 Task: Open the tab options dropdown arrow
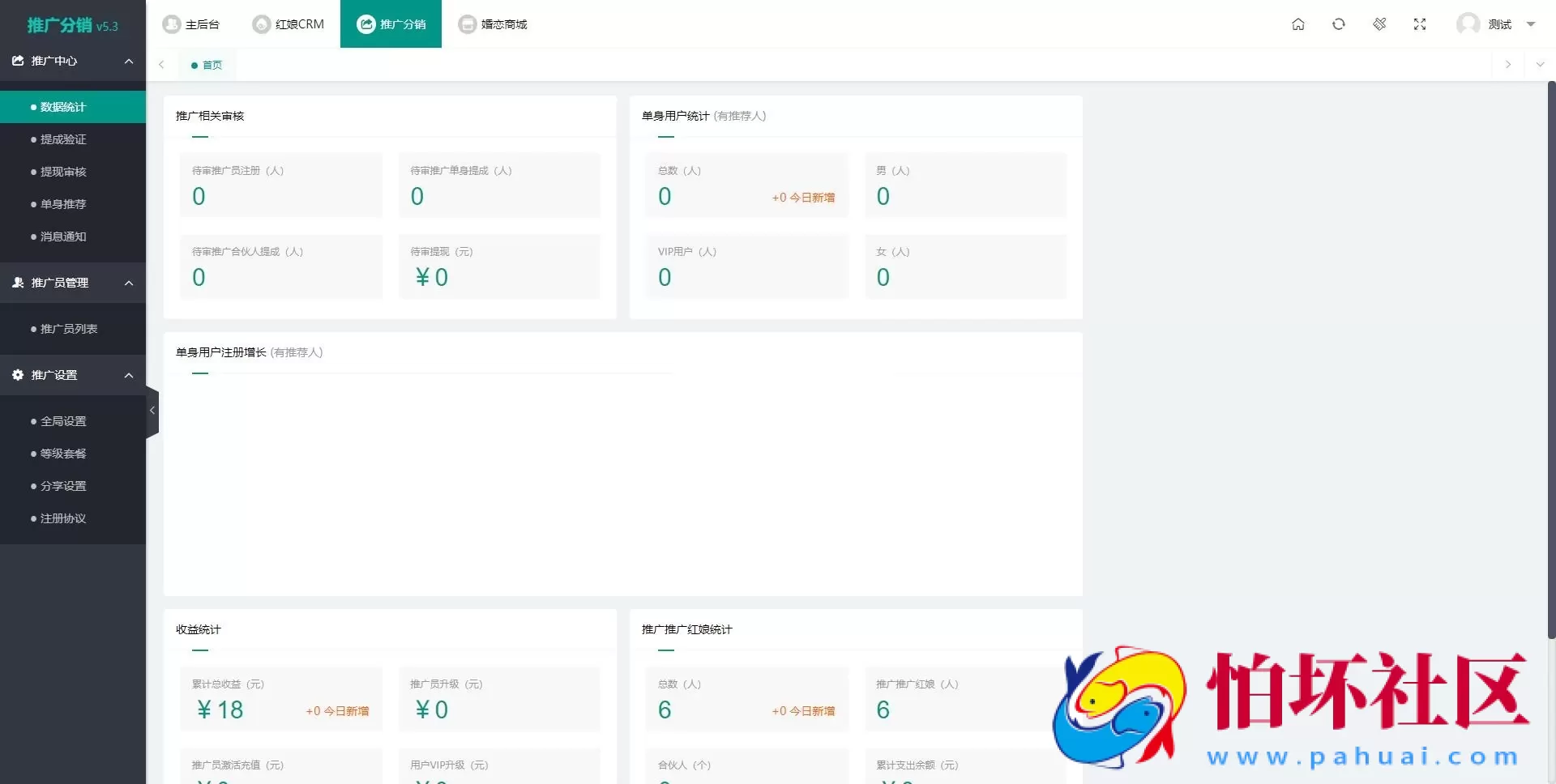coord(1540,65)
